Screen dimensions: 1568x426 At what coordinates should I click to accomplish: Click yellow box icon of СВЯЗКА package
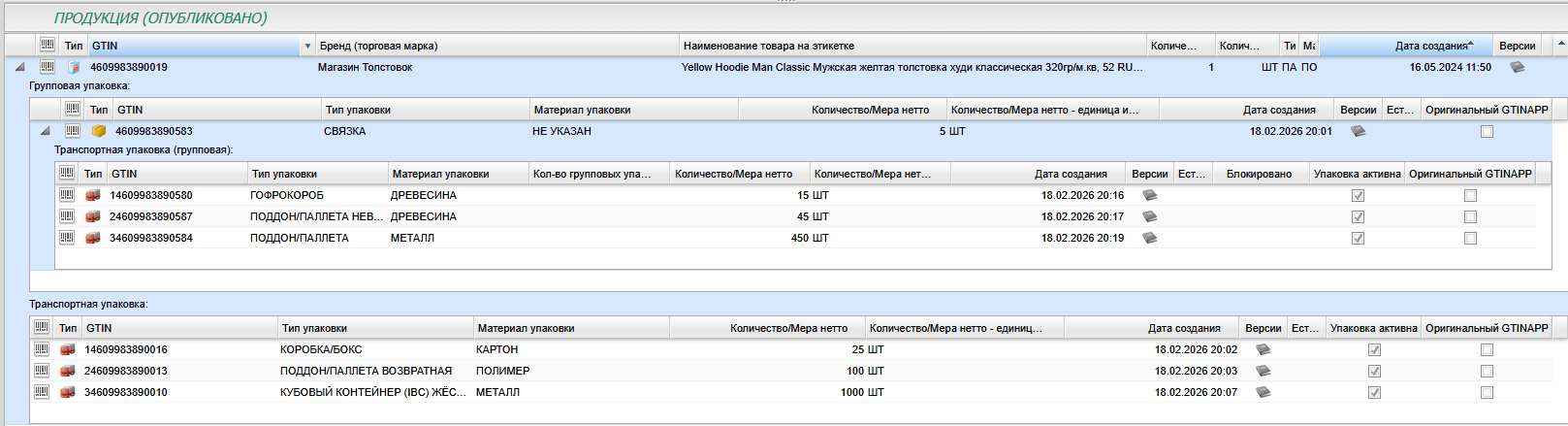tap(99, 131)
